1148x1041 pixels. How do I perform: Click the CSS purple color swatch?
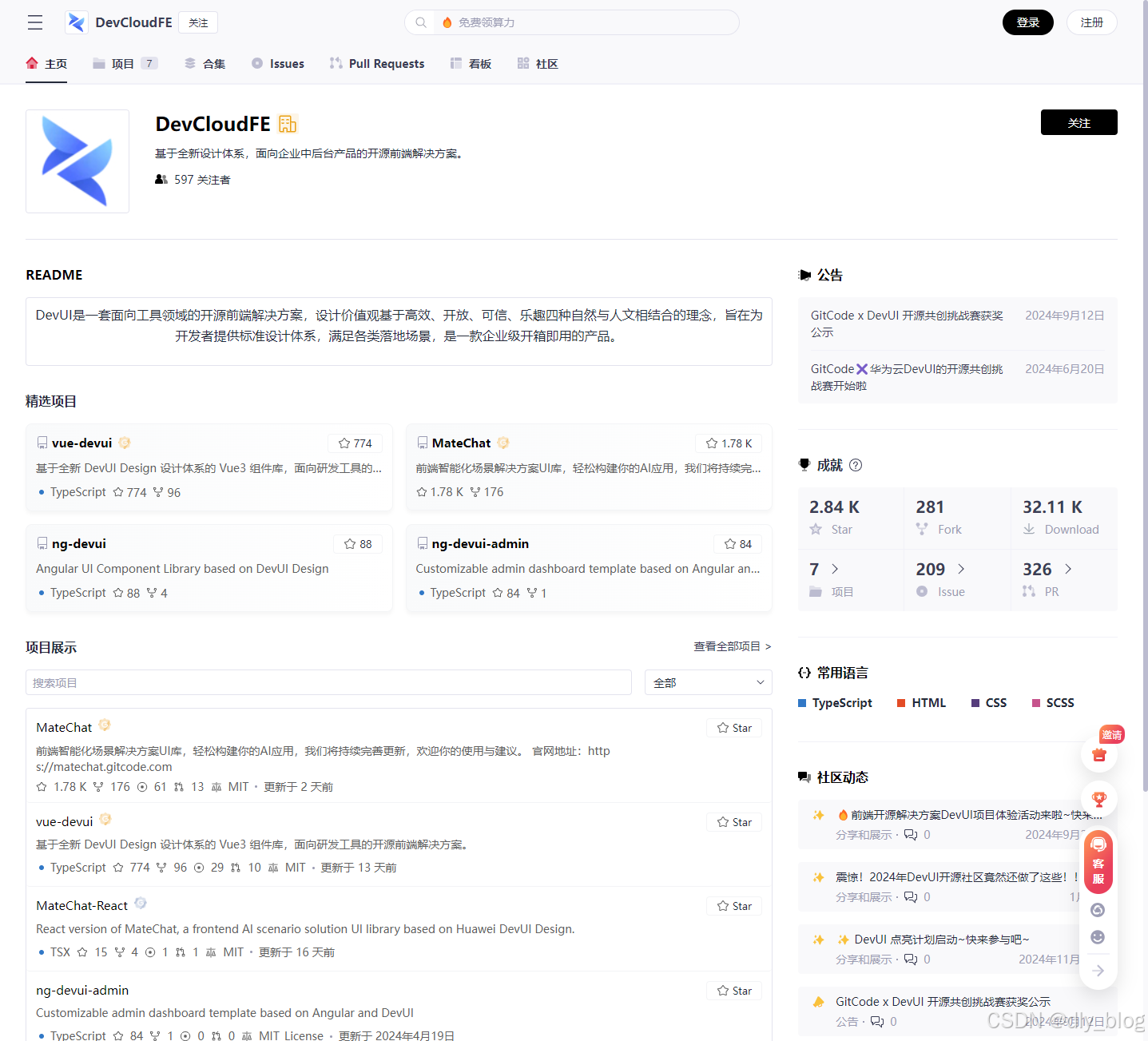(975, 703)
